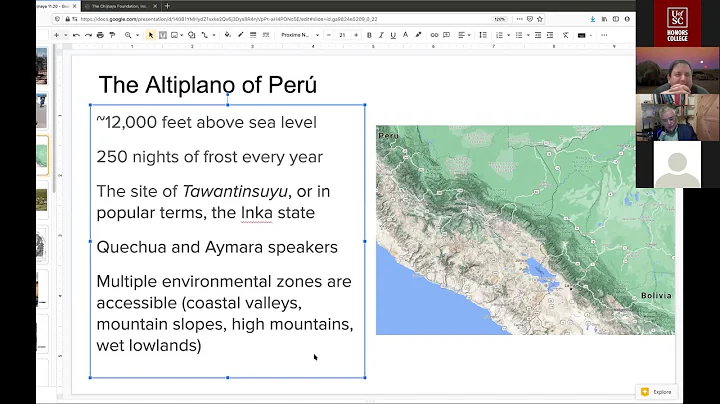This screenshot has width=720, height=404.
Task: Open the text color picker
Action: 405,35
